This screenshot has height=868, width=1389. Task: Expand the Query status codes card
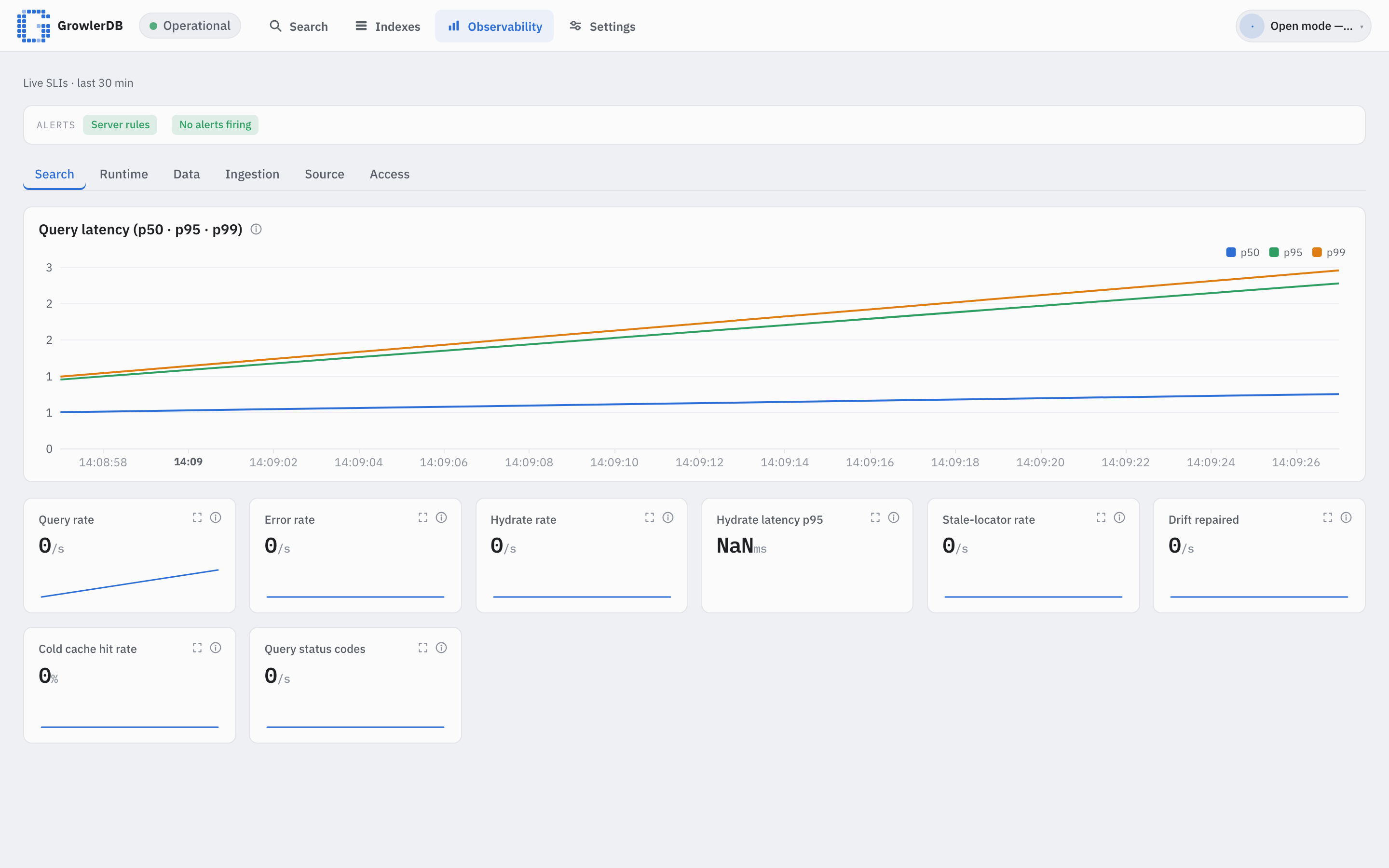[x=423, y=648]
